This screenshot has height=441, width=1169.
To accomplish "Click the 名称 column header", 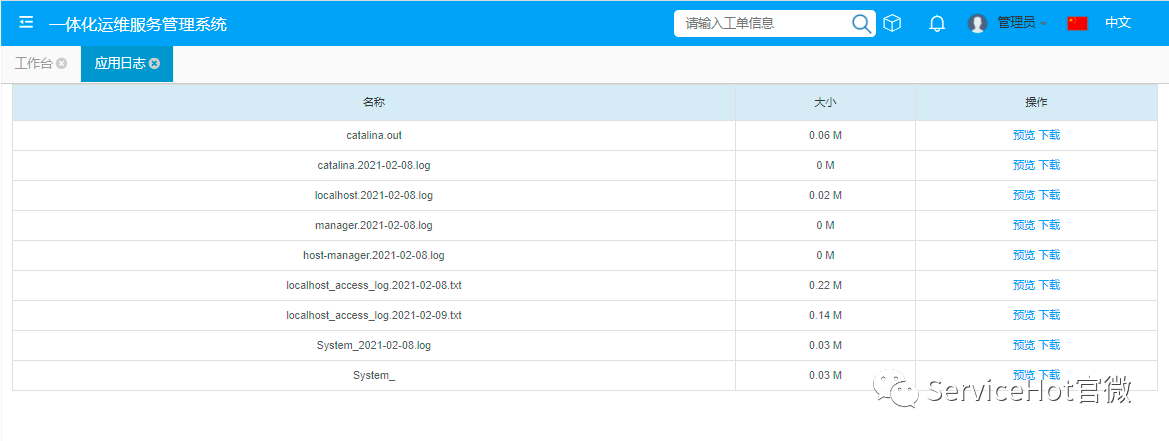I will [x=374, y=102].
